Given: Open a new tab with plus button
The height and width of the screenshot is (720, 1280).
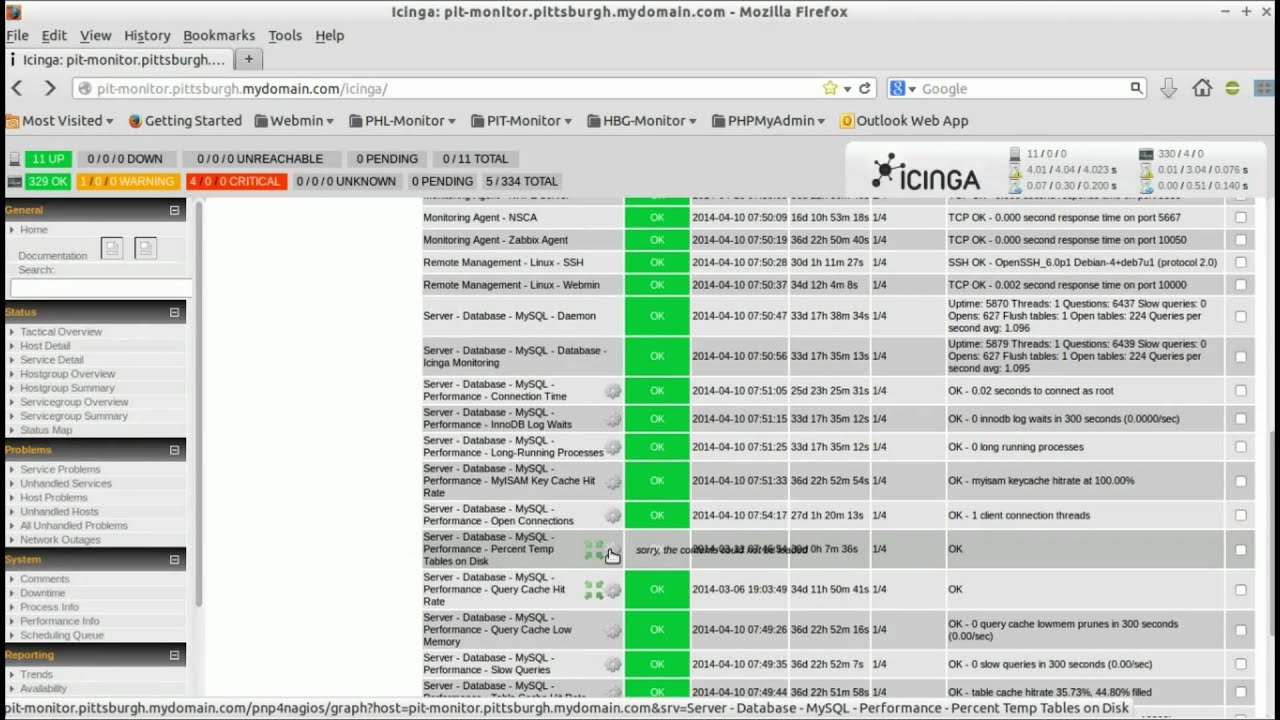Looking at the screenshot, I should click(x=249, y=59).
